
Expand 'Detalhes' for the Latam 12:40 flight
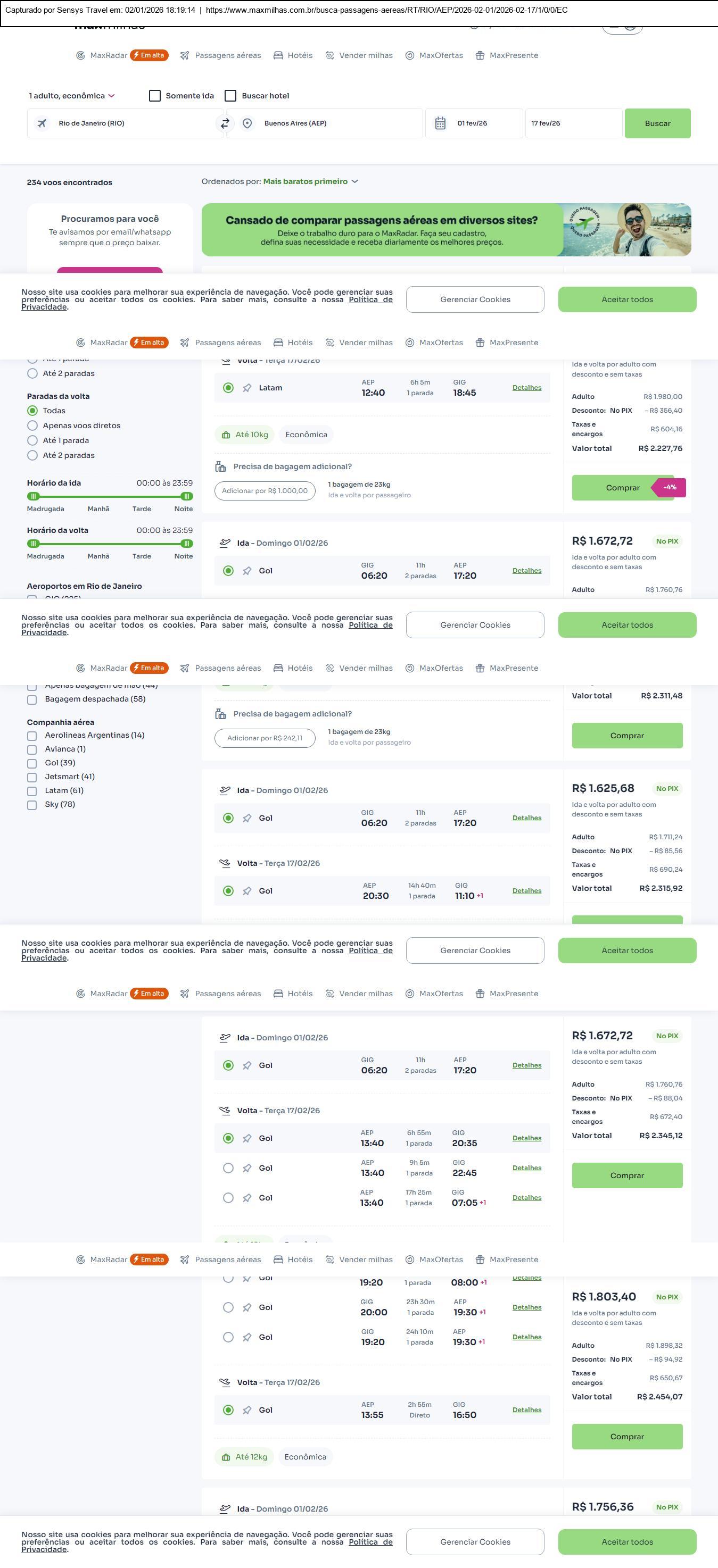[x=527, y=388]
